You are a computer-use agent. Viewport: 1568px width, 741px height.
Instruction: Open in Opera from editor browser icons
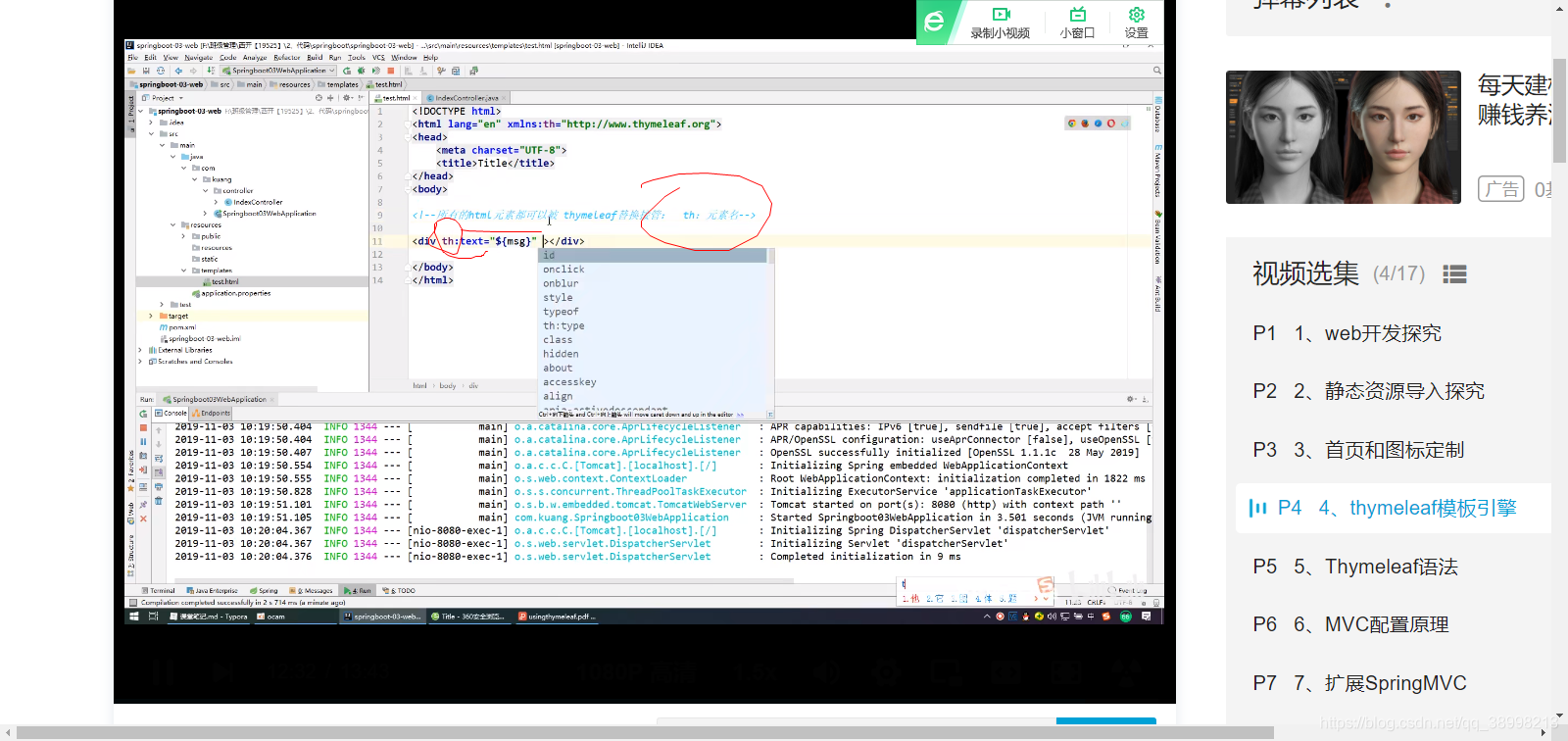1110,123
